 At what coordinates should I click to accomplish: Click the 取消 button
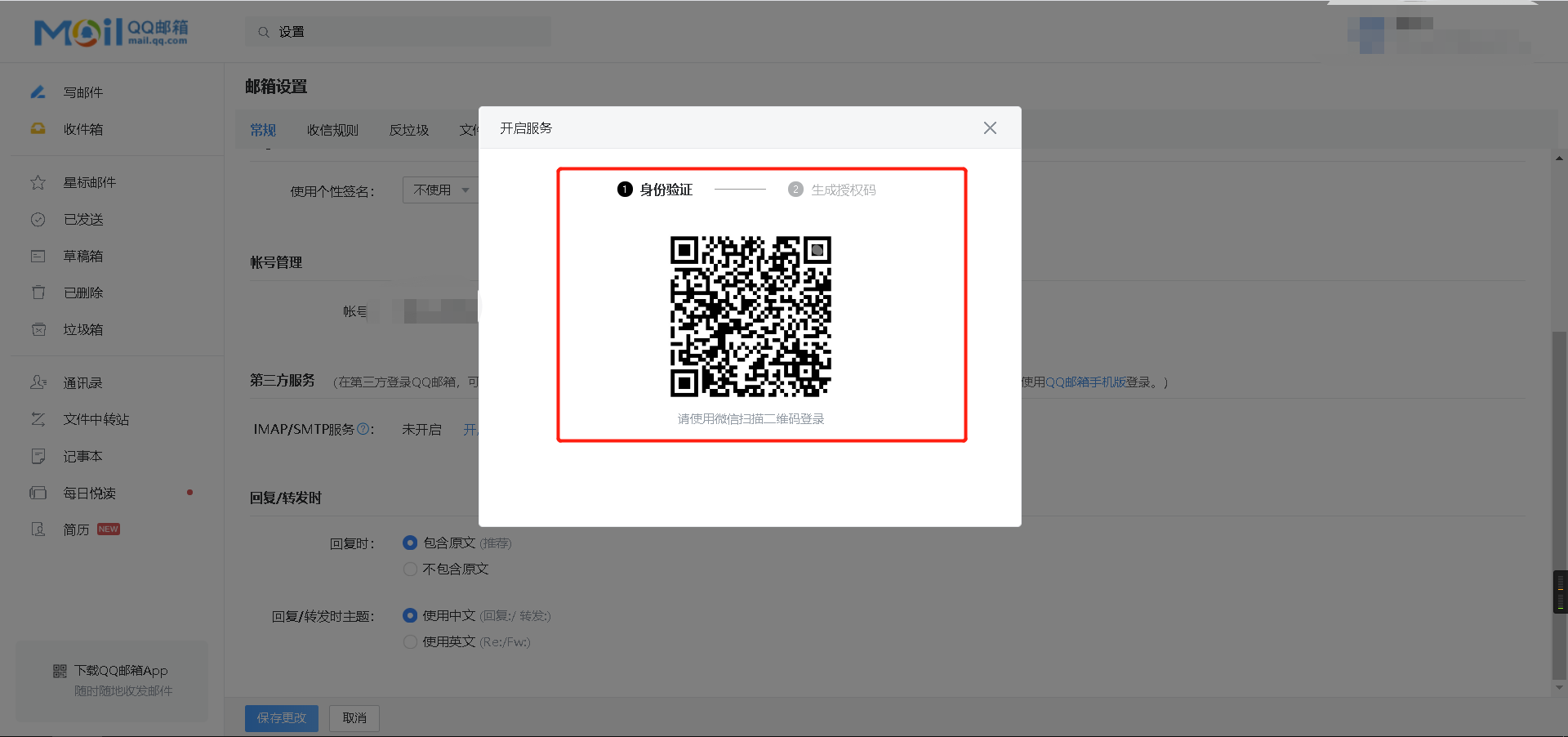click(x=354, y=717)
